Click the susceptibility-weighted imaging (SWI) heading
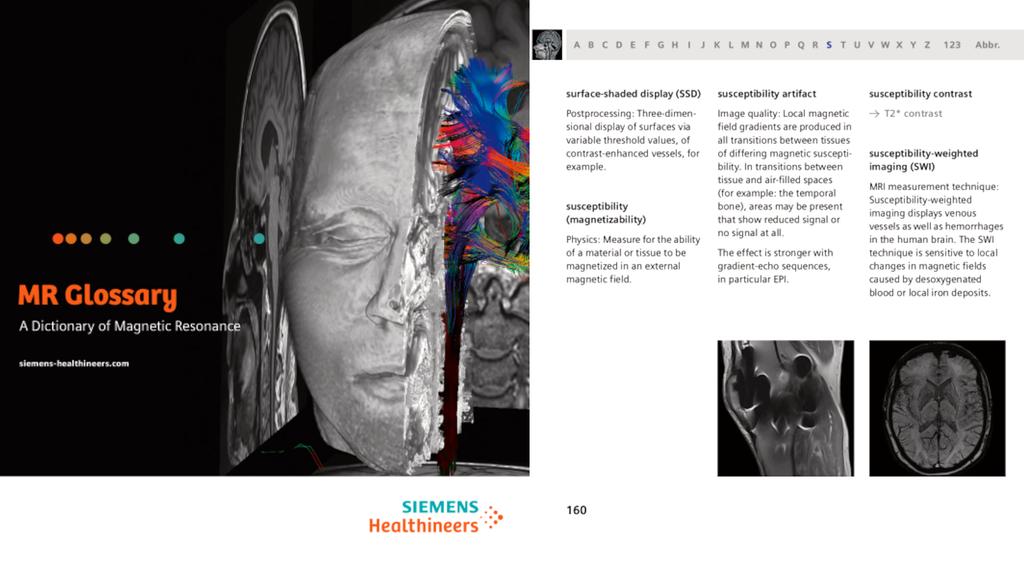Viewport: 1024px width, 576px height. coord(923,160)
